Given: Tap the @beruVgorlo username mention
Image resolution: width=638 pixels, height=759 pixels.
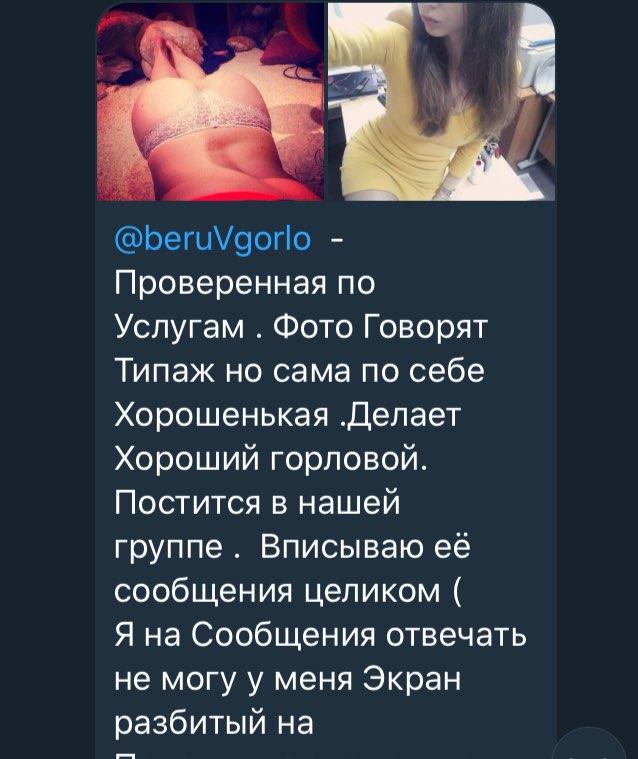Looking at the screenshot, I should pos(213,239).
